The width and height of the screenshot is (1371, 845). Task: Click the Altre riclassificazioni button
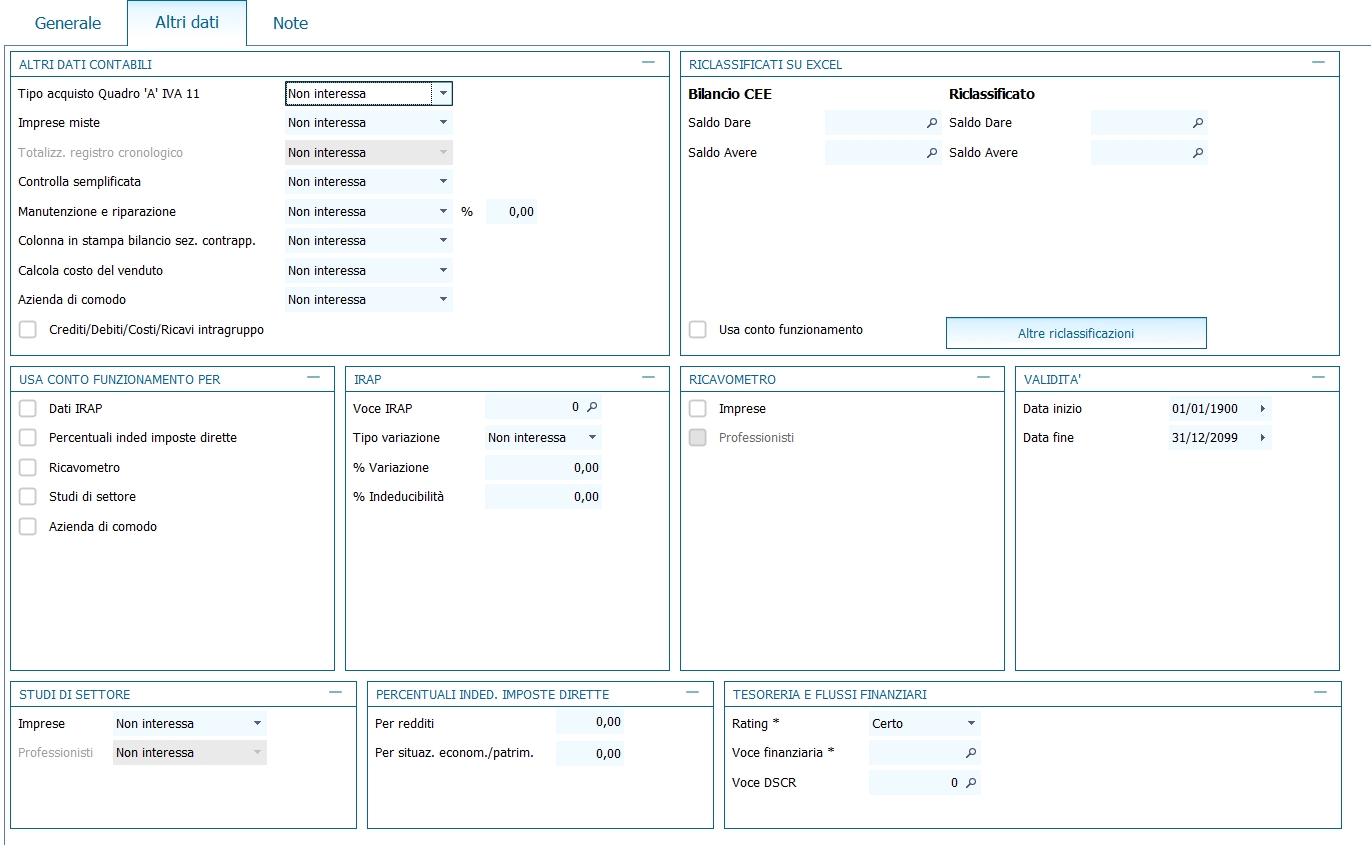coord(1076,333)
